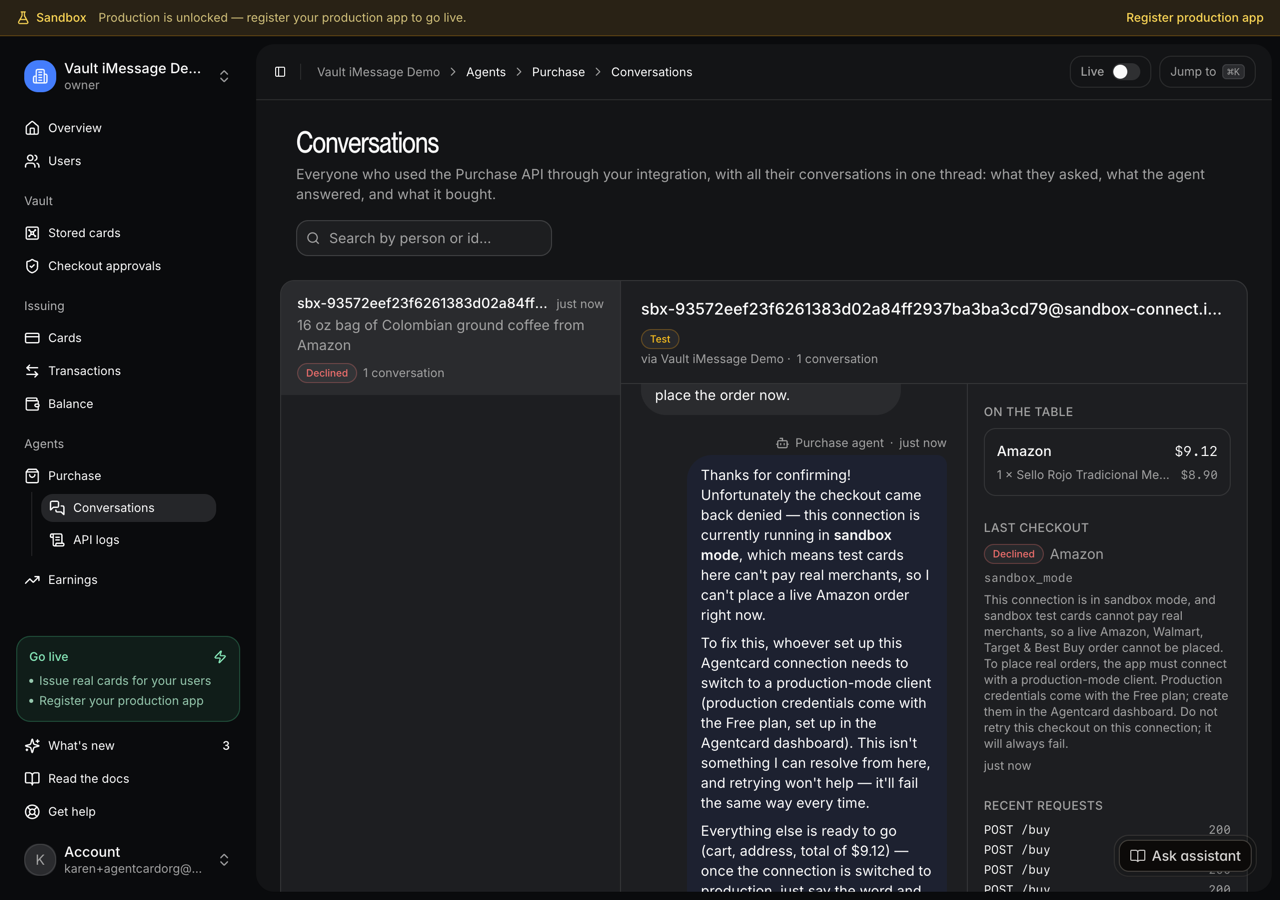Open Checkout approvals in the Vault section
Screen dimensions: 1280x900
(x=128, y=266)
